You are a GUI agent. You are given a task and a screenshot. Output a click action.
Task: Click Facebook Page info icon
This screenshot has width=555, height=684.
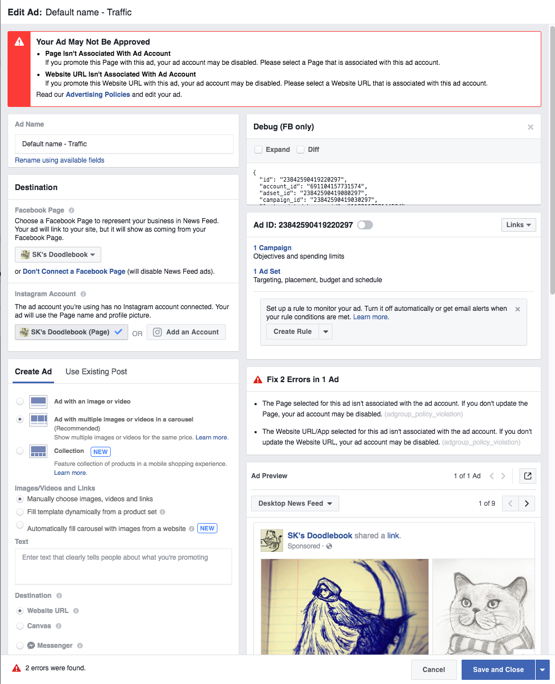[72, 210]
